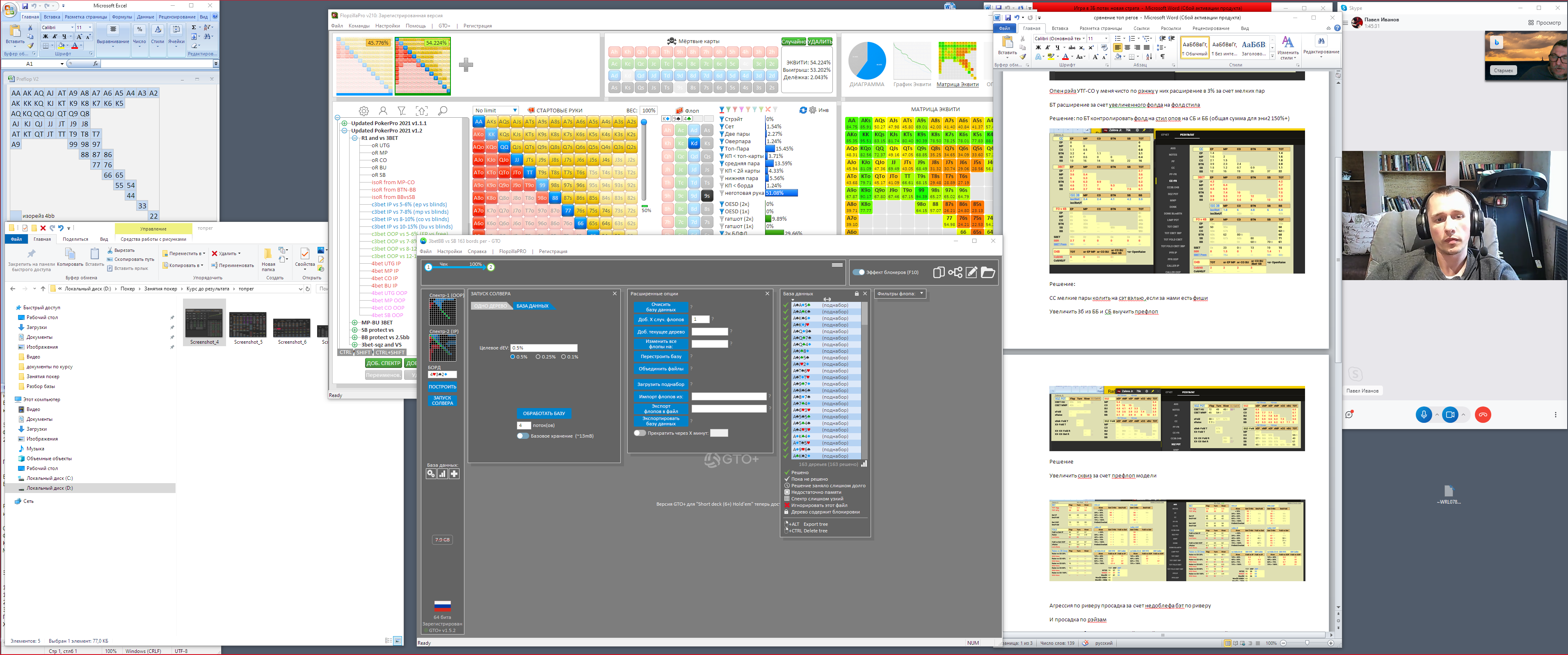Click the База данных list scrollbar

coord(864,381)
